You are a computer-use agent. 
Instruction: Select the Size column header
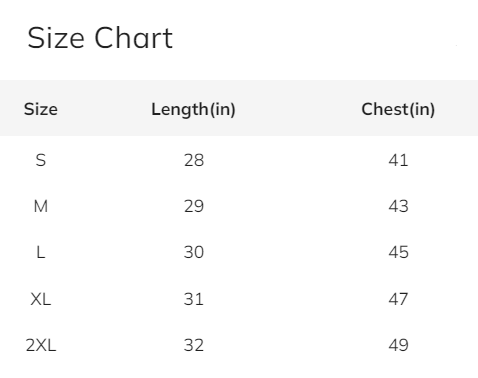click(x=41, y=109)
